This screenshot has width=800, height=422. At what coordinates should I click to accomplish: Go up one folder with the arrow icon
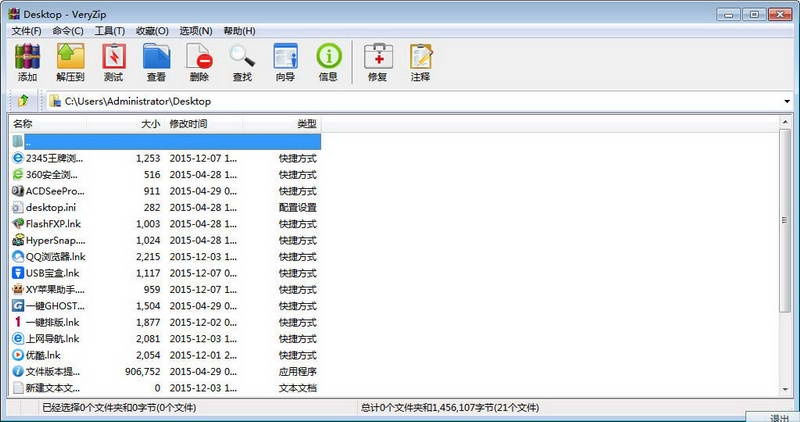(x=22, y=101)
